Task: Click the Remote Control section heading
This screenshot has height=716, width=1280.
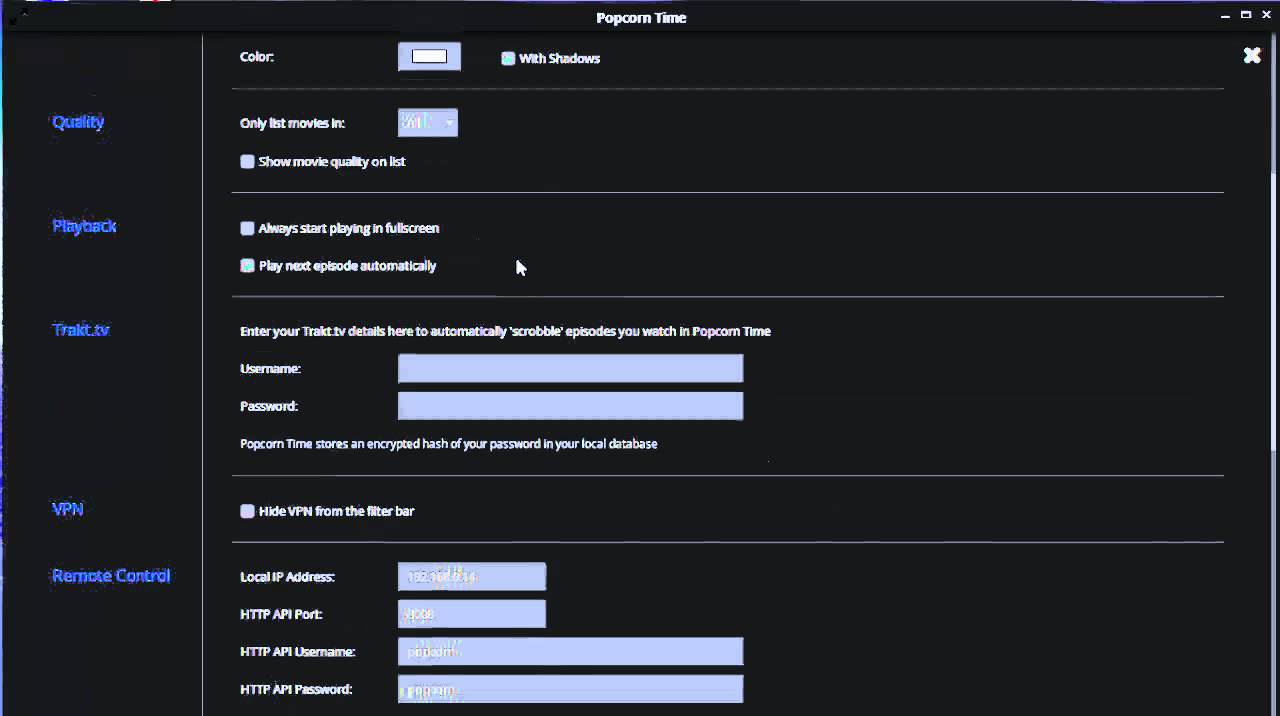Action: pyautogui.click(x=111, y=576)
